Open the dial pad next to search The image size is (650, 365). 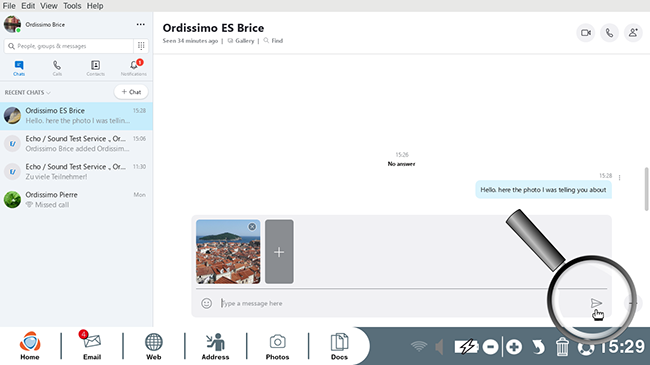(x=141, y=46)
